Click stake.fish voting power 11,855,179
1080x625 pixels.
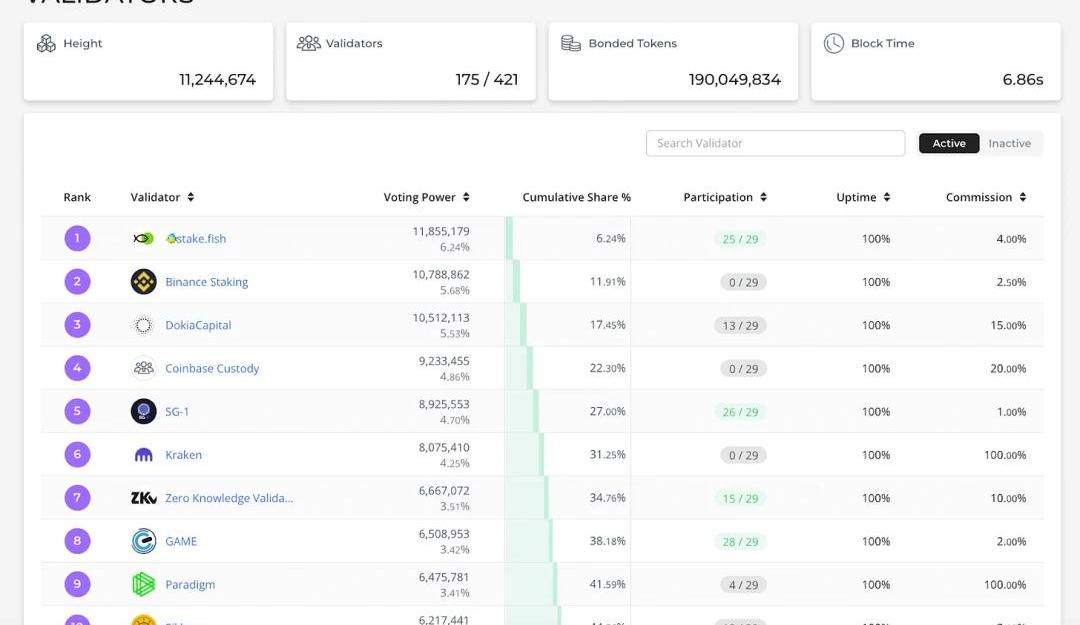441,232
